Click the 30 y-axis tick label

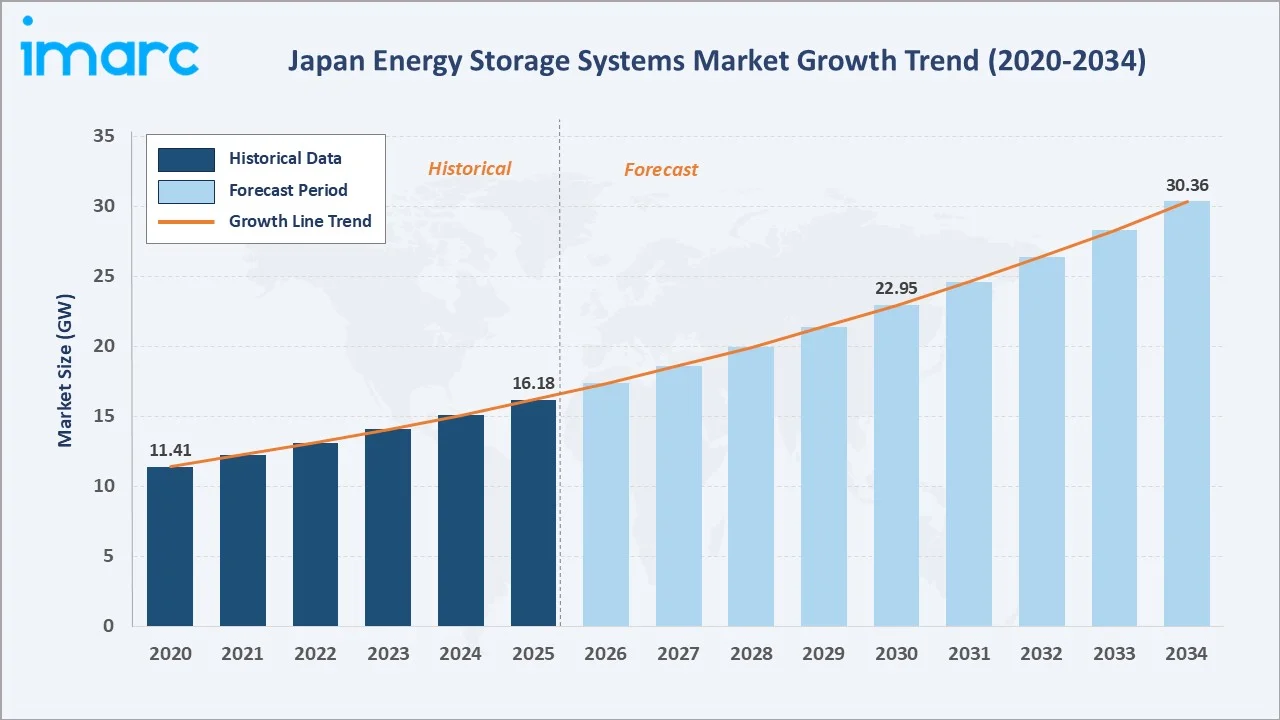tap(105, 206)
